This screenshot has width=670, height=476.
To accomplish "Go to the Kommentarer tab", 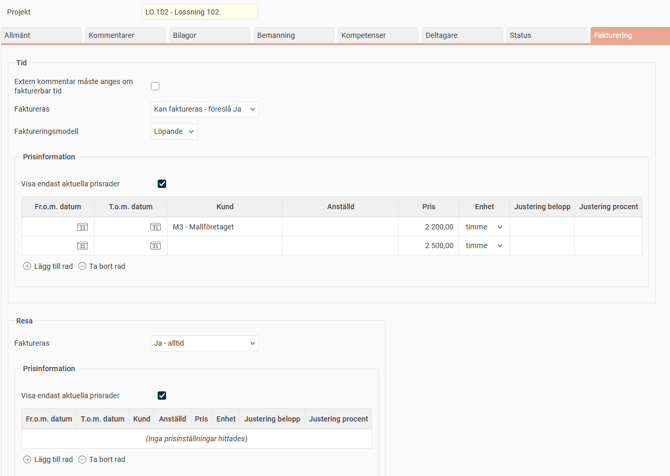I will [124, 35].
